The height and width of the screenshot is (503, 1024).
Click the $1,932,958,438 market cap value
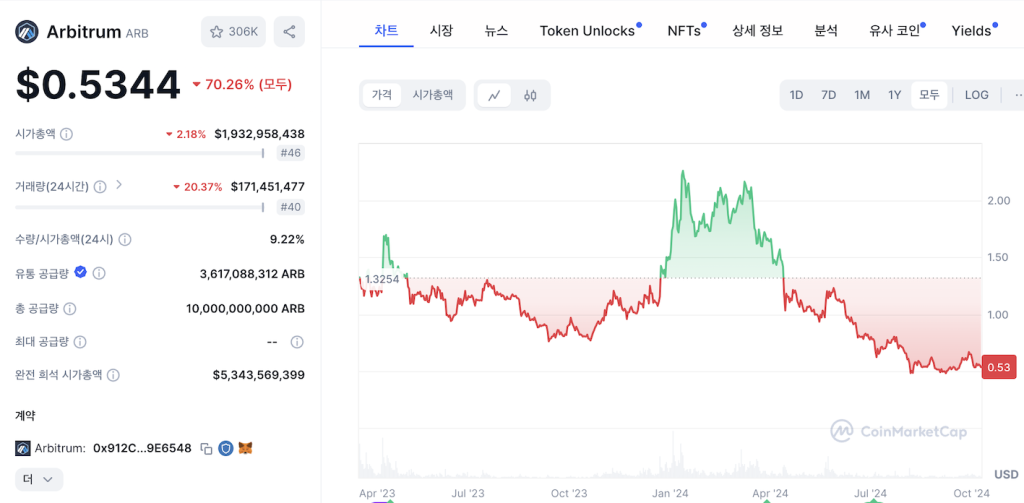tap(259, 134)
